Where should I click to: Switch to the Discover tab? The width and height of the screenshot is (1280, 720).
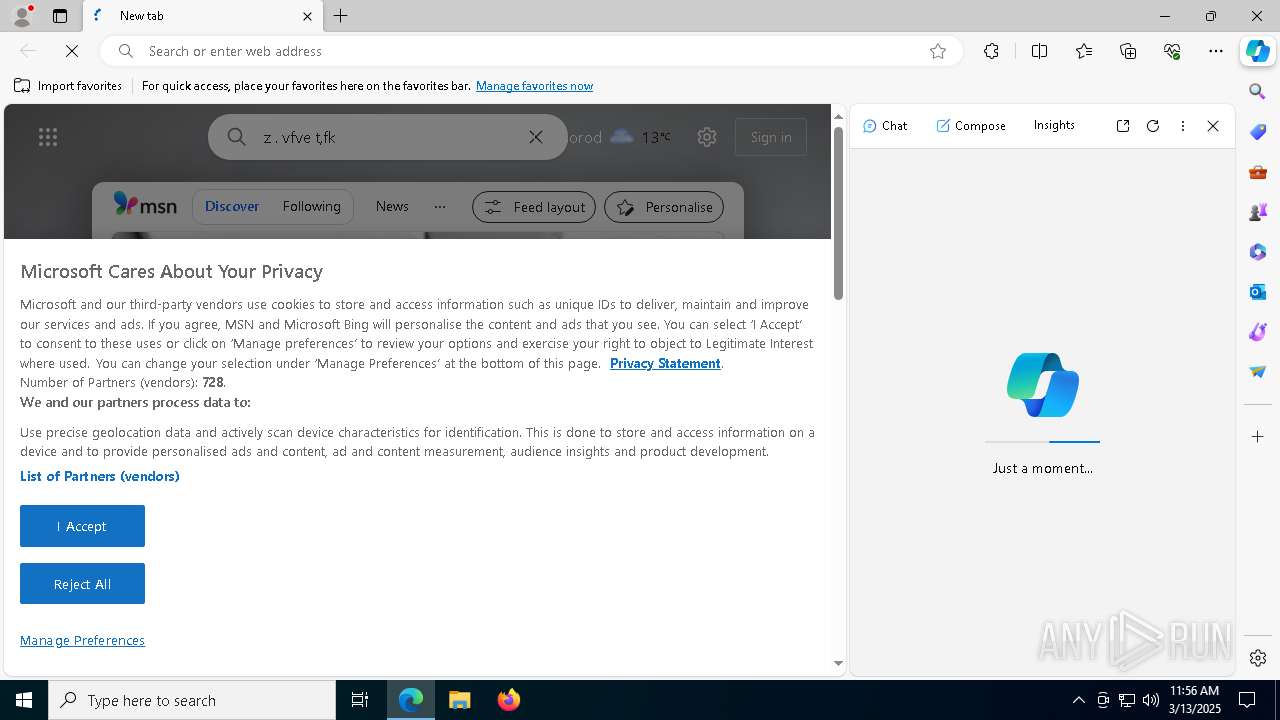pyautogui.click(x=232, y=206)
